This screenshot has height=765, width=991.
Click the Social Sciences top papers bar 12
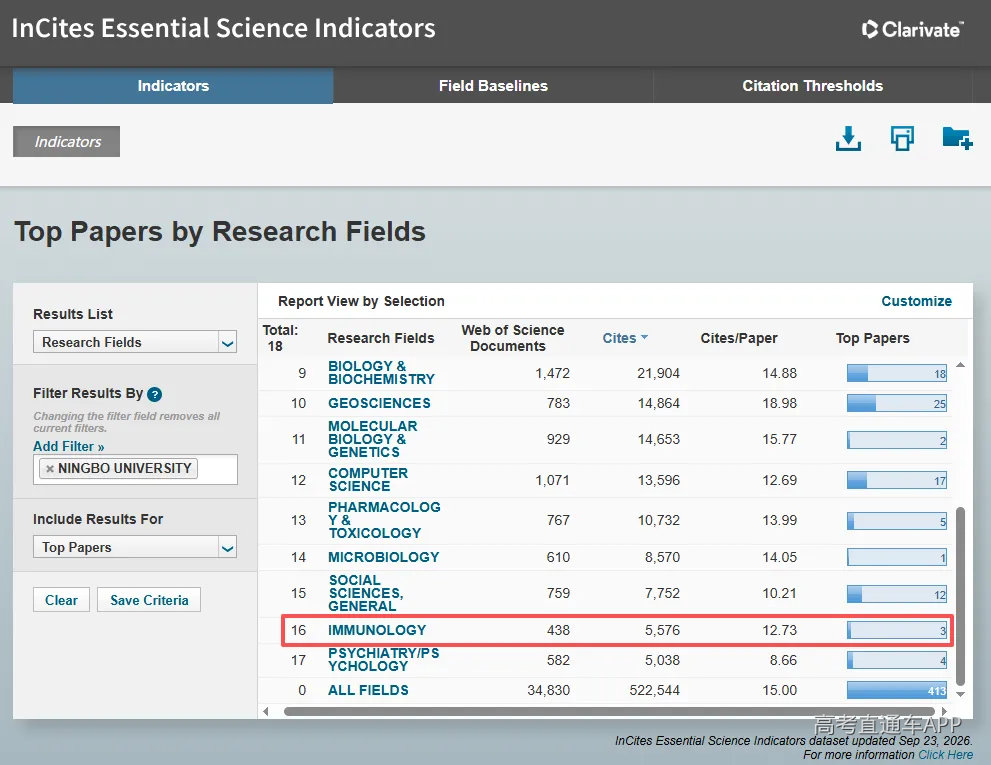tap(897, 594)
